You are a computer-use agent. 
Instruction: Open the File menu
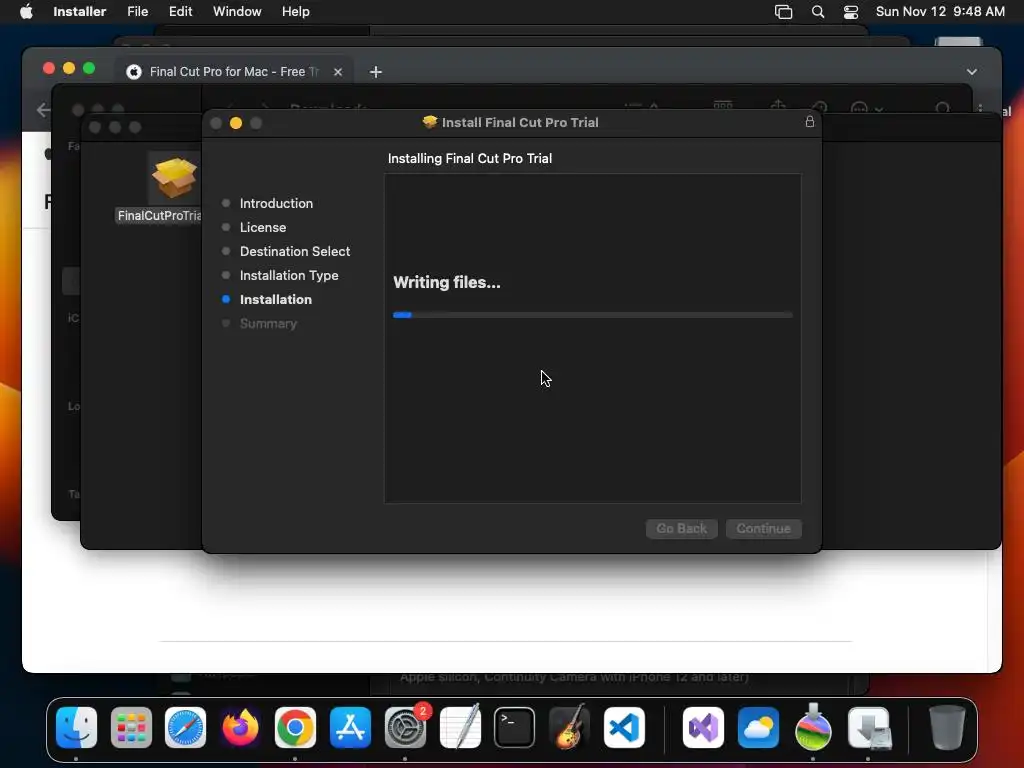click(137, 12)
